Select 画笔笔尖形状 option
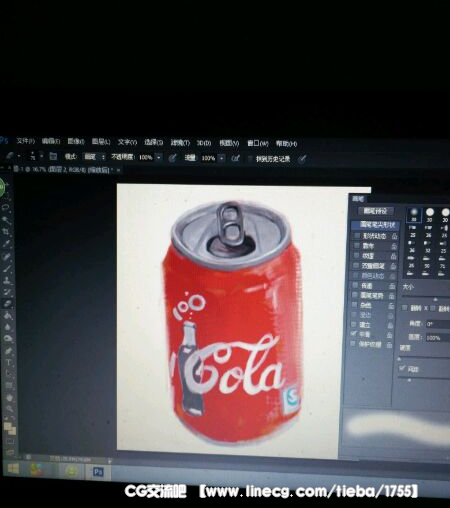 pos(376,225)
